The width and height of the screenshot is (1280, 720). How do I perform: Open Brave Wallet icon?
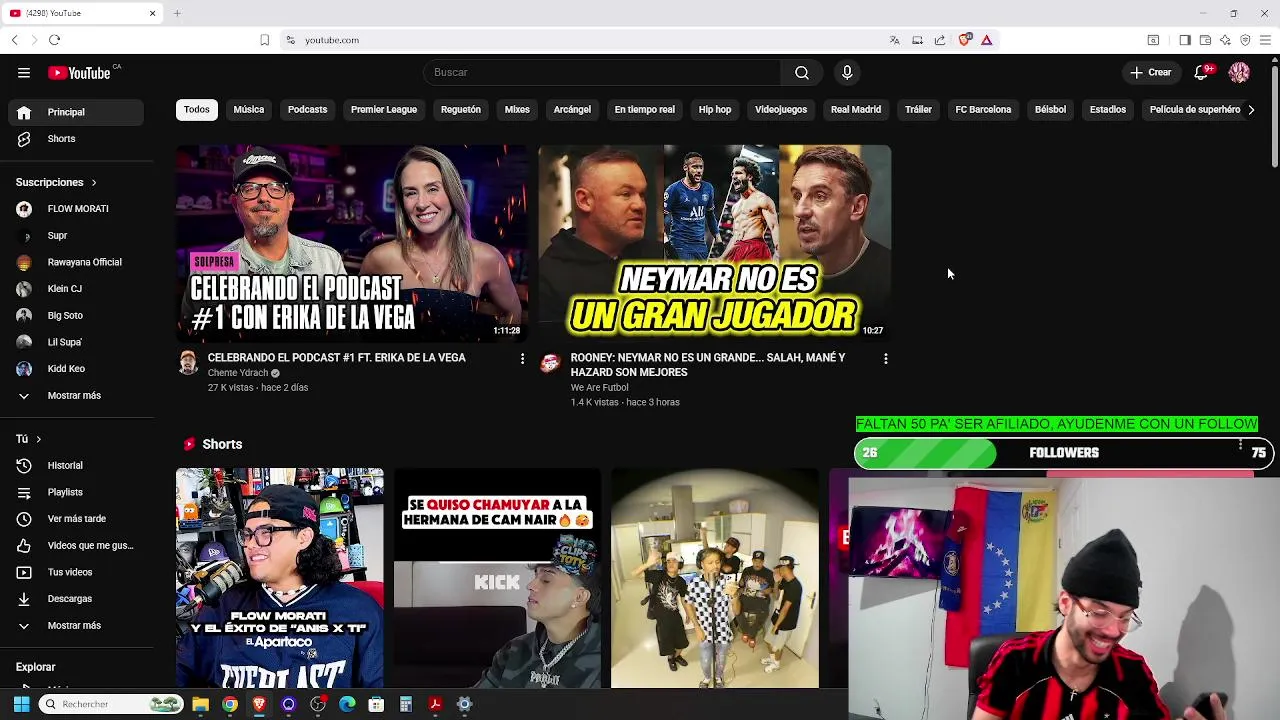1205,40
